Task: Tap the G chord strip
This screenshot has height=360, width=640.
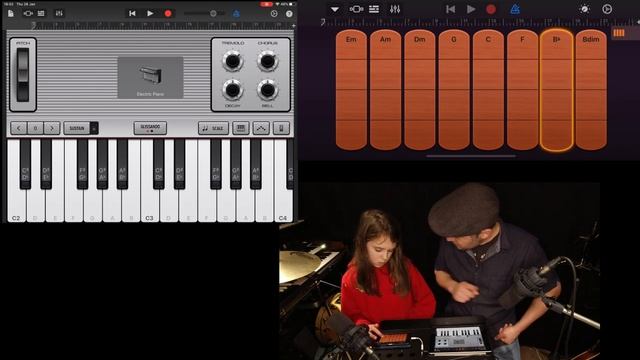Action: point(454,90)
